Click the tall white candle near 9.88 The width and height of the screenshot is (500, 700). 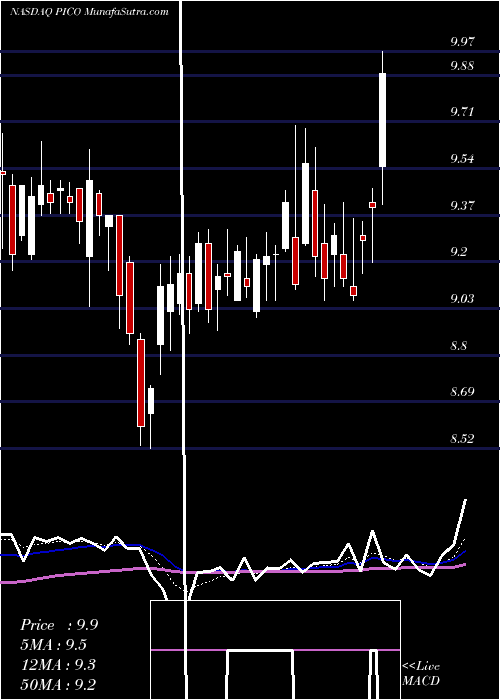click(383, 120)
